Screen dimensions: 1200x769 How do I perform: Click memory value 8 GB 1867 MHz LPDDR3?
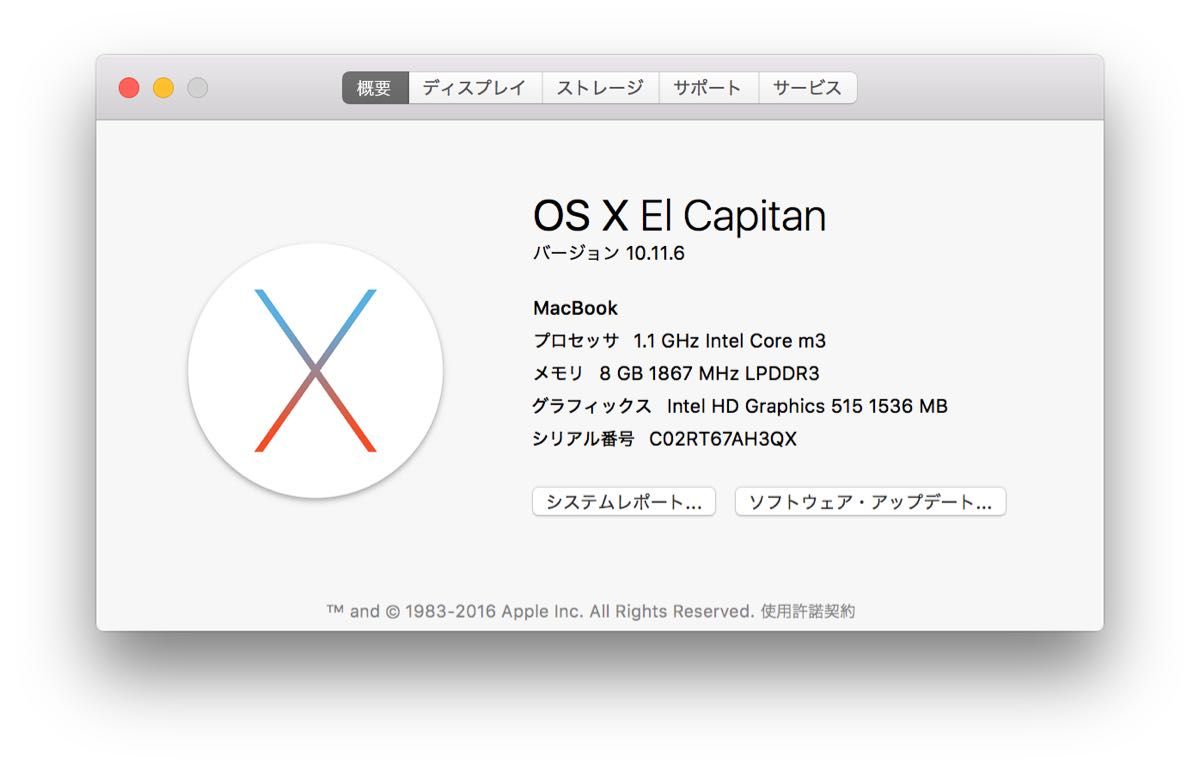click(709, 374)
